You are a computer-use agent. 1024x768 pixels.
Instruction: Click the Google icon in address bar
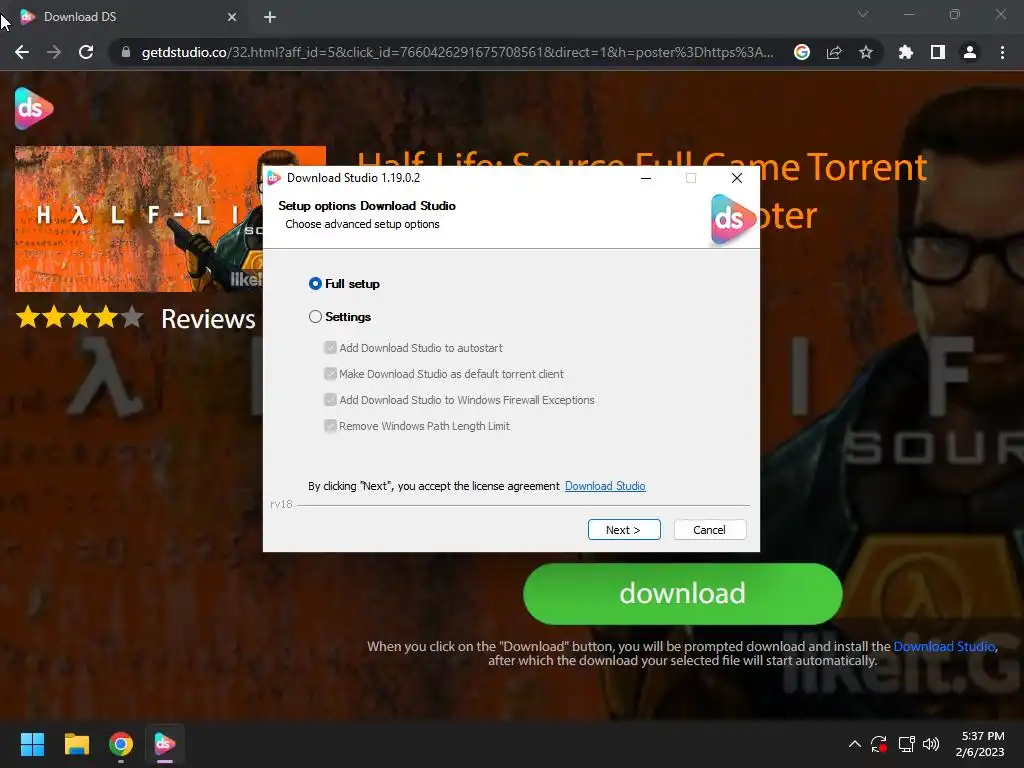pyautogui.click(x=802, y=52)
